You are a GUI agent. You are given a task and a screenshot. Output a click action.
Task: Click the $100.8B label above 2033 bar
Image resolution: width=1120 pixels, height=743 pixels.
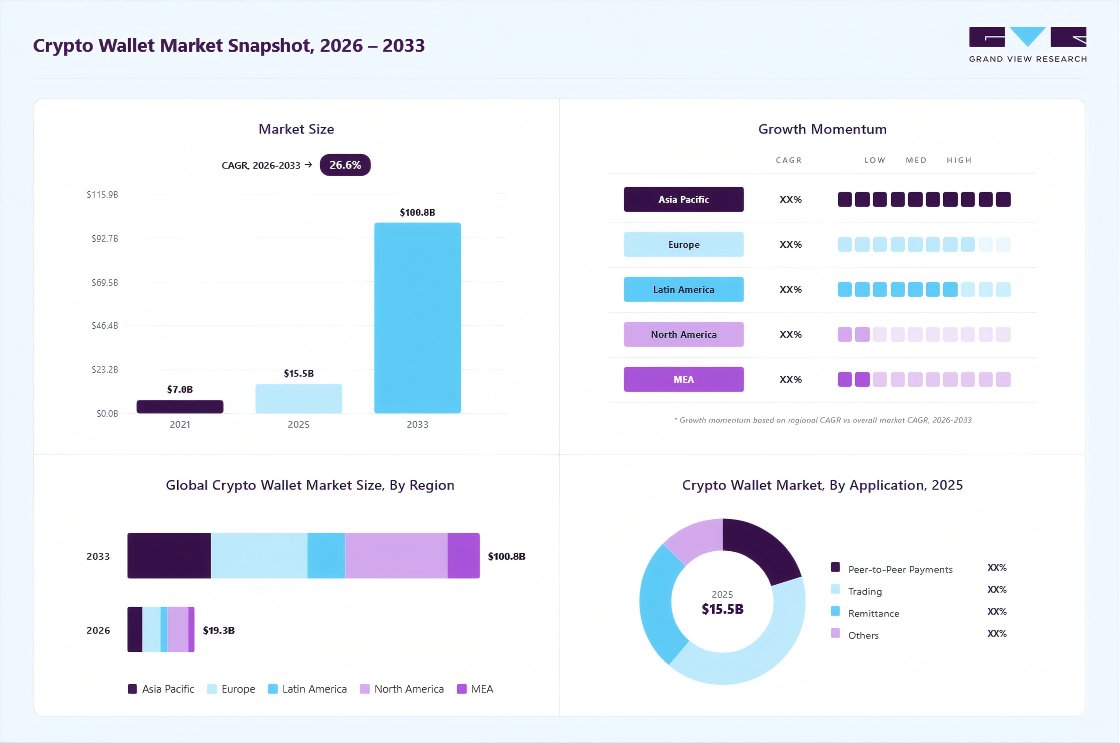[417, 212]
